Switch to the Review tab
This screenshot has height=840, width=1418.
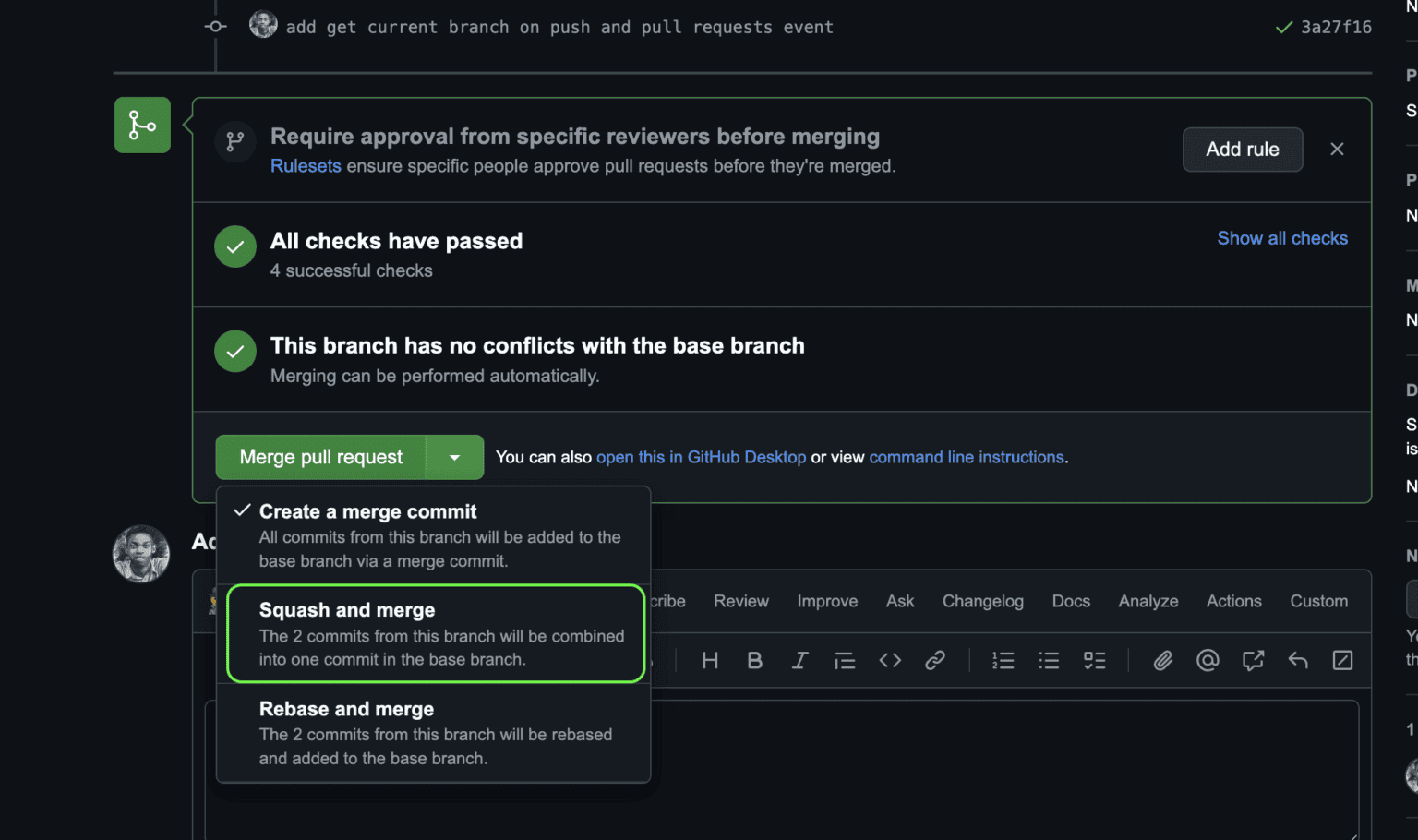coord(740,601)
